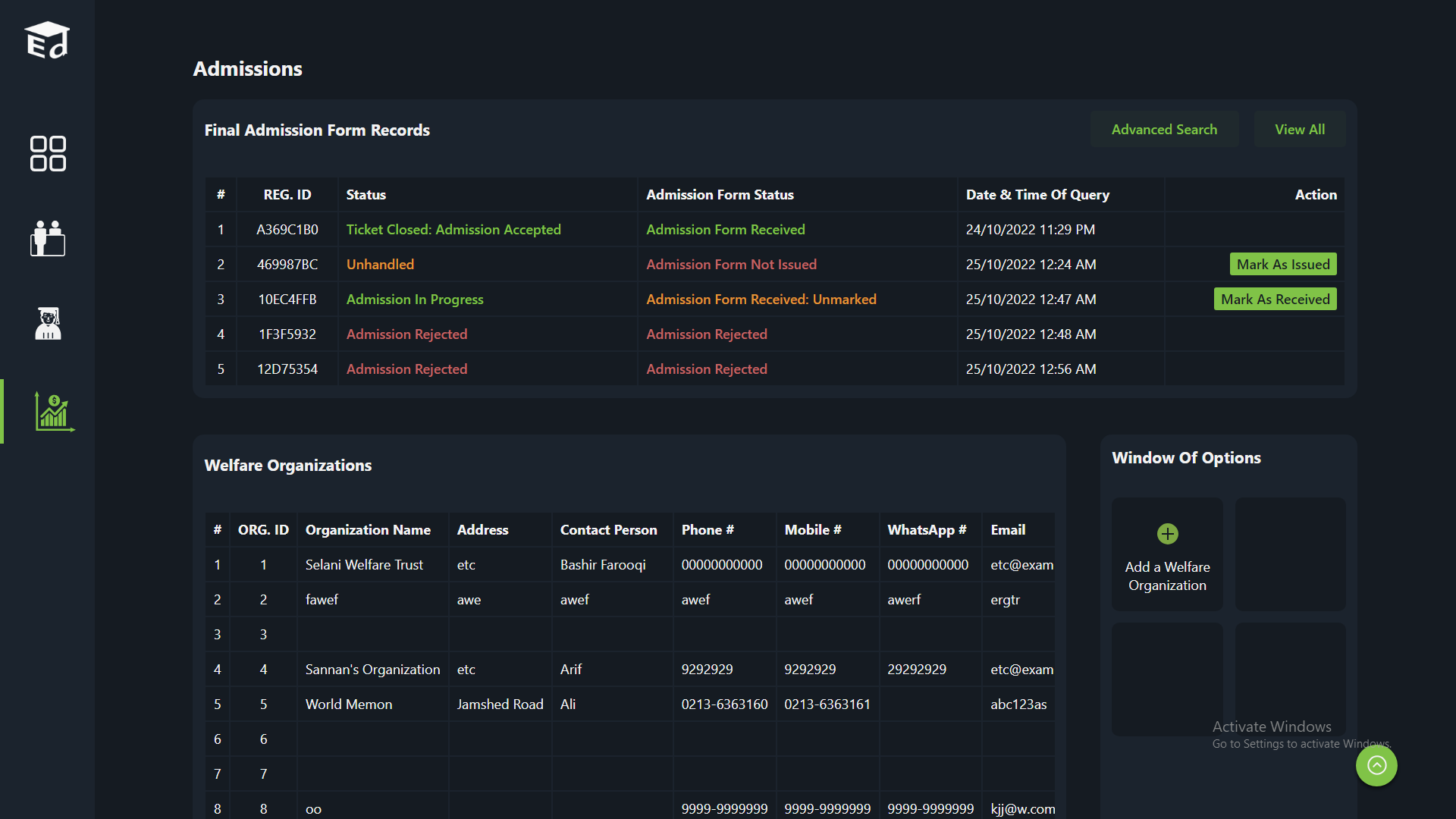Click Mark As Issued for 469987BC

coord(1282,265)
